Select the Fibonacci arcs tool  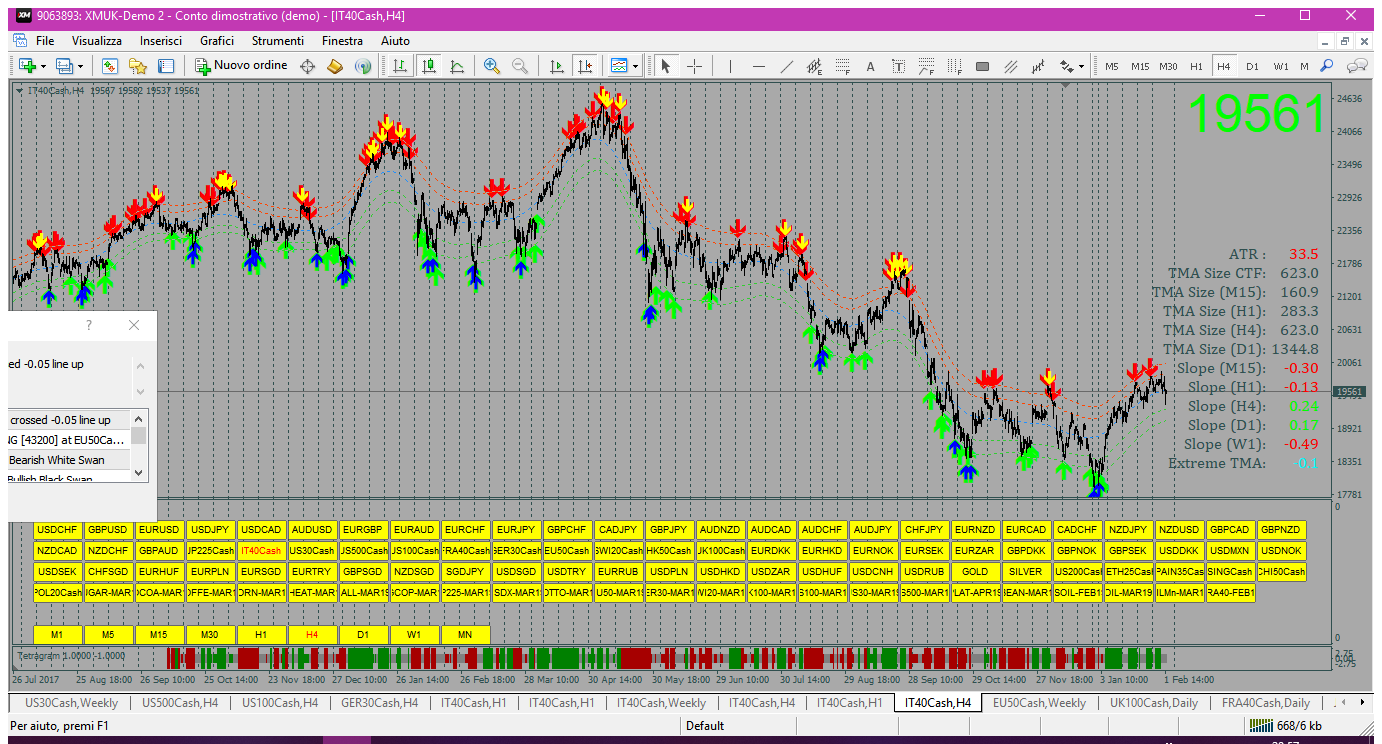[x=926, y=66]
